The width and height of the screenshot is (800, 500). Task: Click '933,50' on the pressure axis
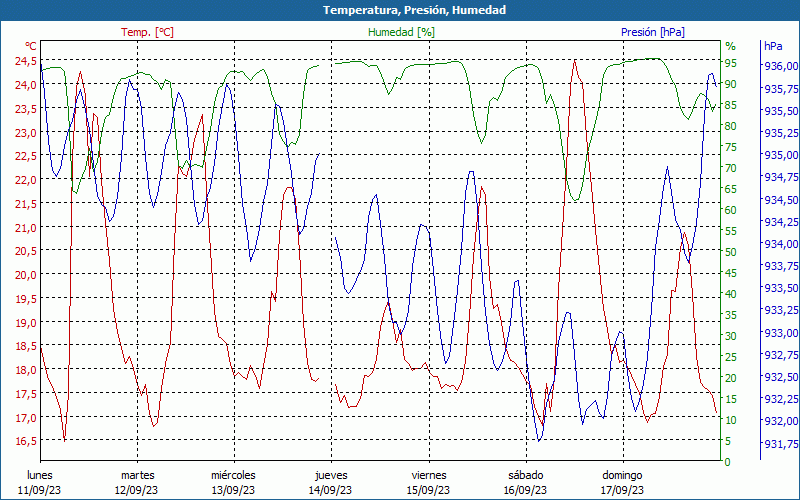click(781, 288)
